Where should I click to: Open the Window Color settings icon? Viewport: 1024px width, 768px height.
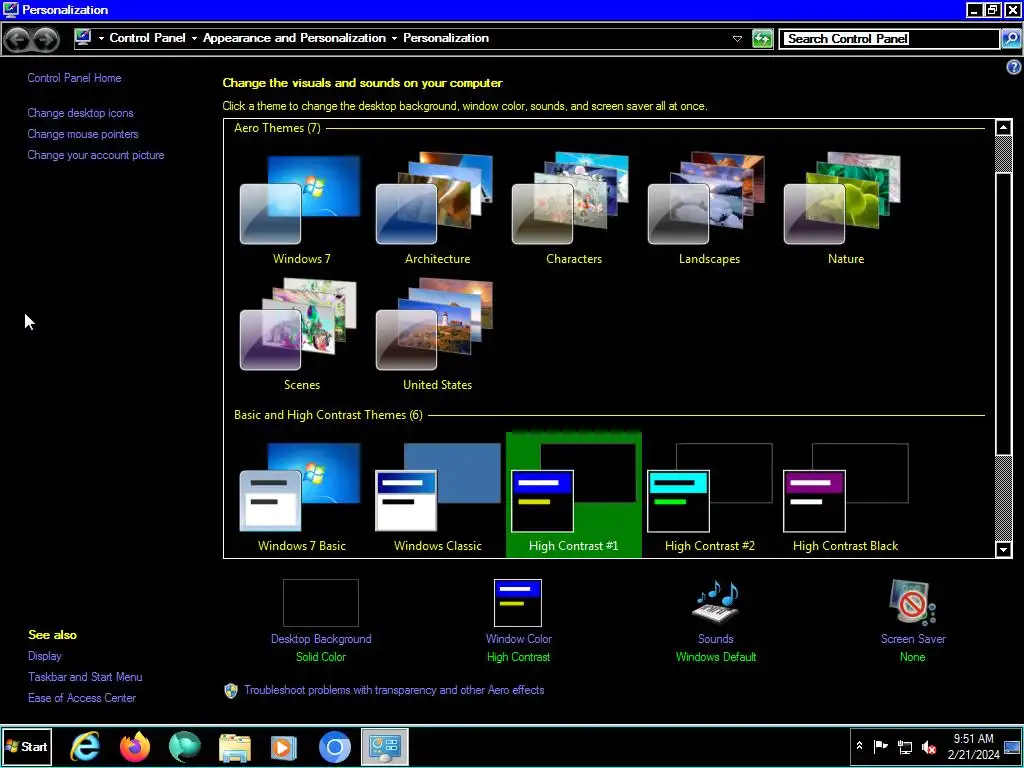tap(518, 602)
